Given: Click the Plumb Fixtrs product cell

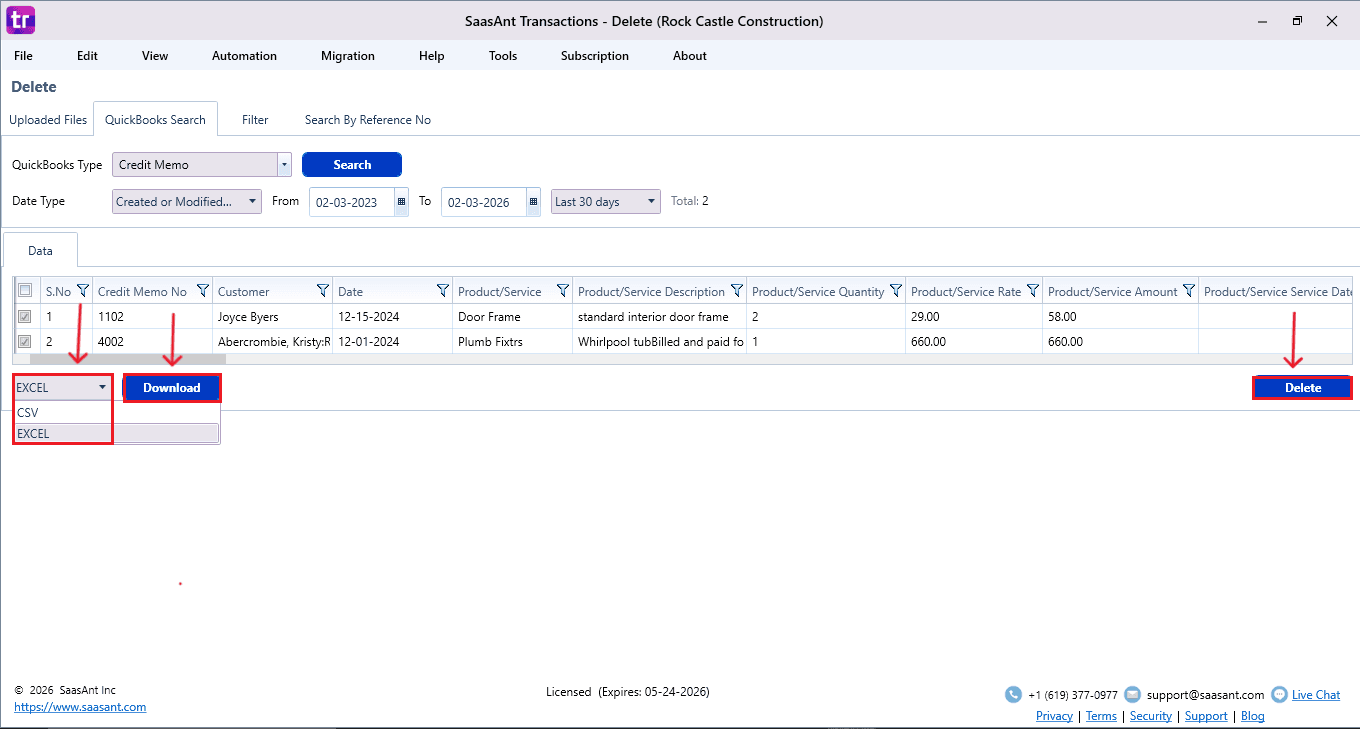Looking at the screenshot, I should tap(513, 342).
